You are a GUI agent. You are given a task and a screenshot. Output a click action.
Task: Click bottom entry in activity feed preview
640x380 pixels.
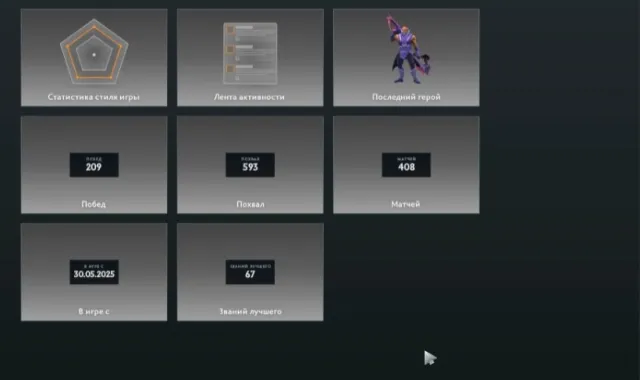coord(250,71)
